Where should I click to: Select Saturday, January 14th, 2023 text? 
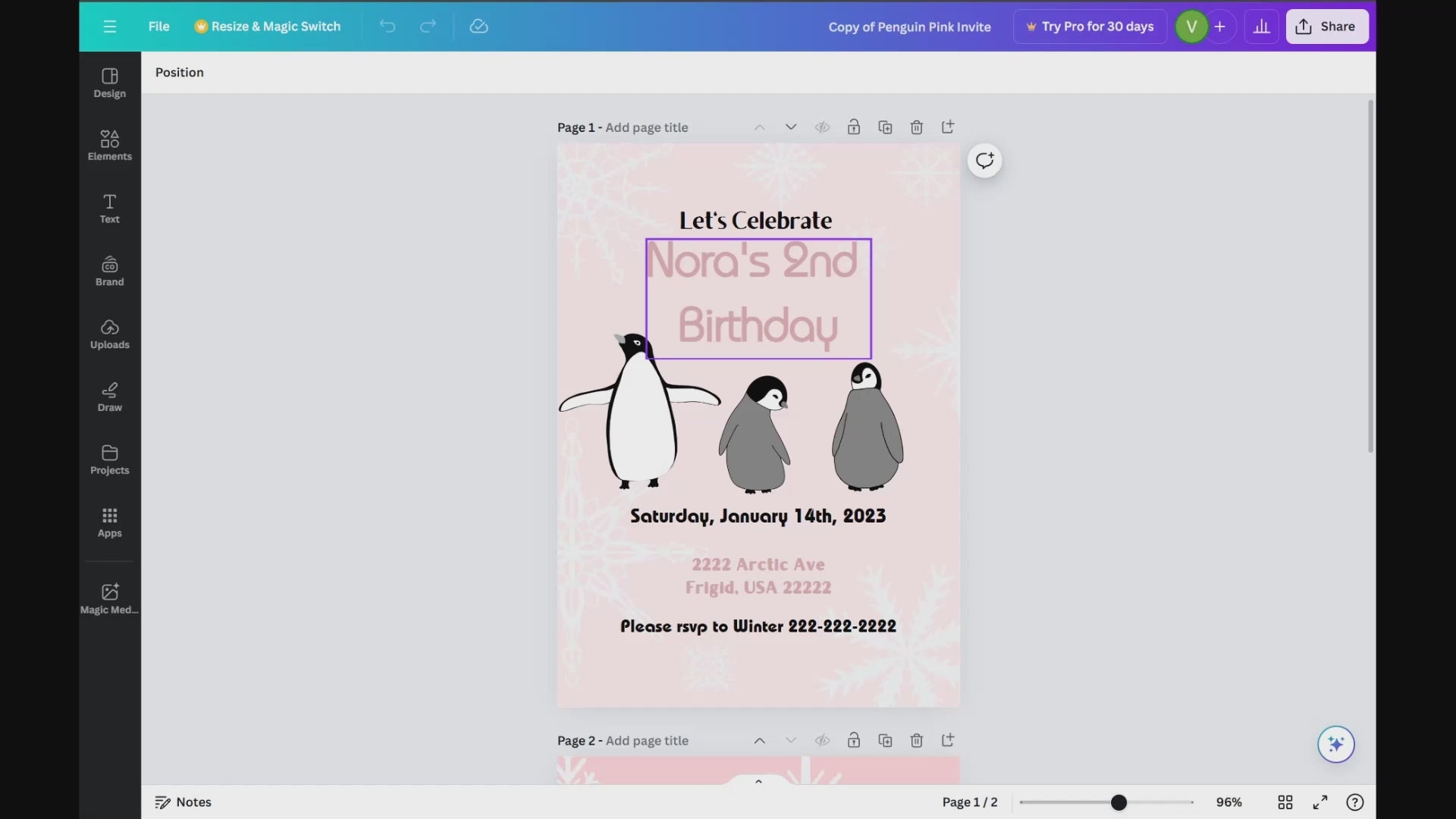click(758, 516)
